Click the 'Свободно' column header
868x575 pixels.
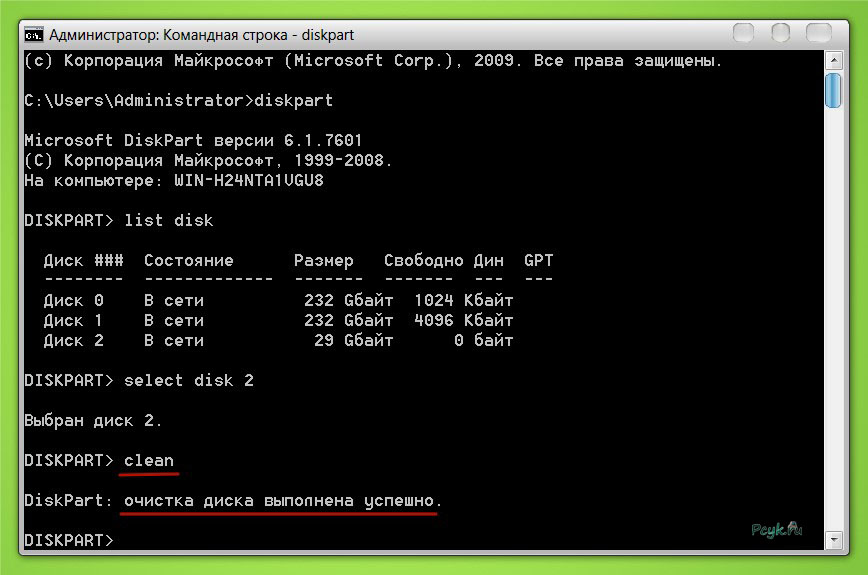pos(423,260)
